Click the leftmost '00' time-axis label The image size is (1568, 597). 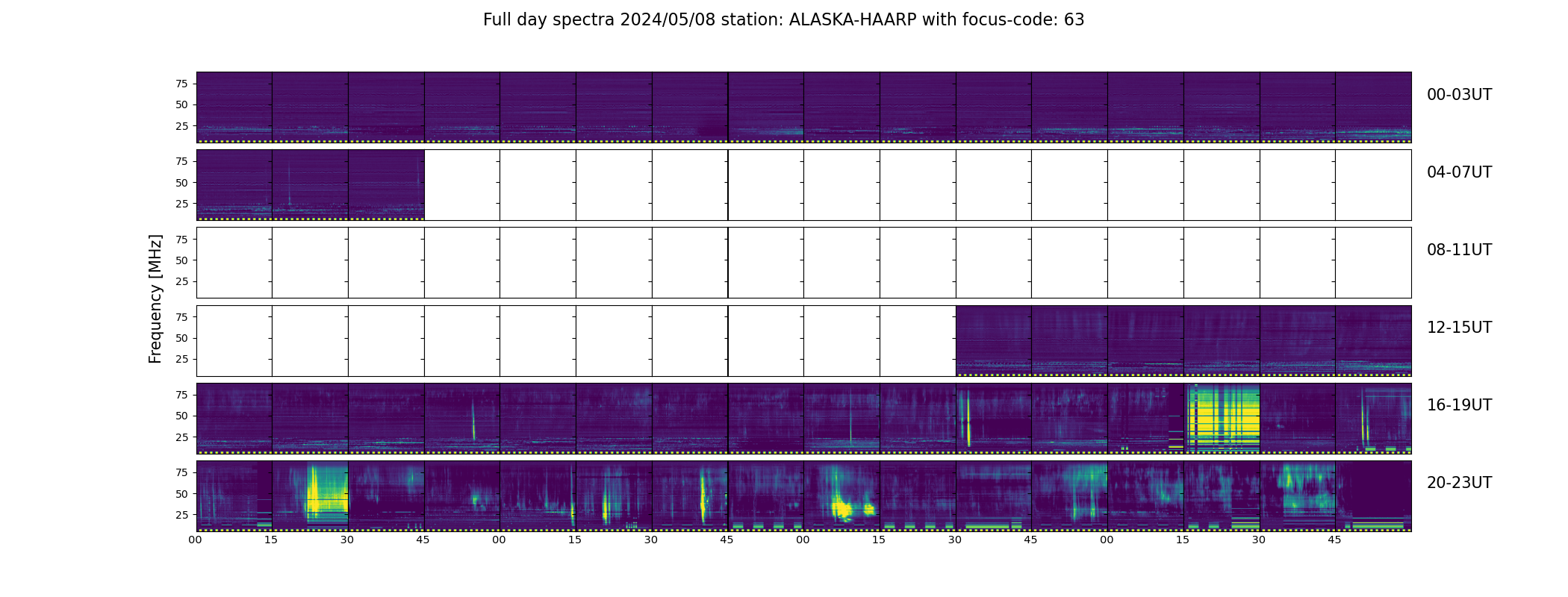(x=196, y=540)
